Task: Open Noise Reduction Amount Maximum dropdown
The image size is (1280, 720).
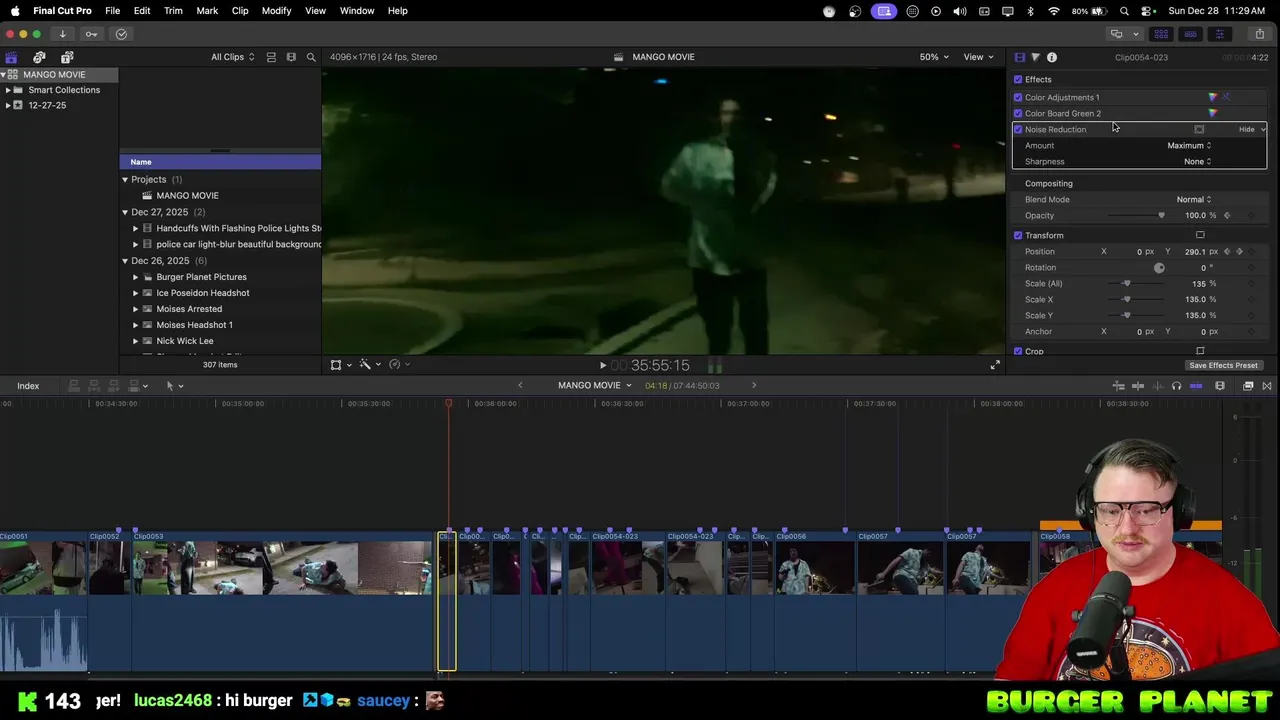Action: click(1189, 145)
